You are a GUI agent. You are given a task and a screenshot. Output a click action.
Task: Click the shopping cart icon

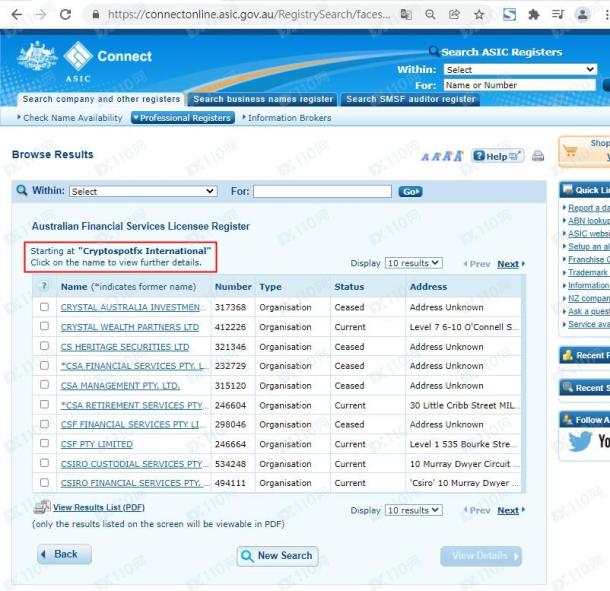pyautogui.click(x=570, y=151)
